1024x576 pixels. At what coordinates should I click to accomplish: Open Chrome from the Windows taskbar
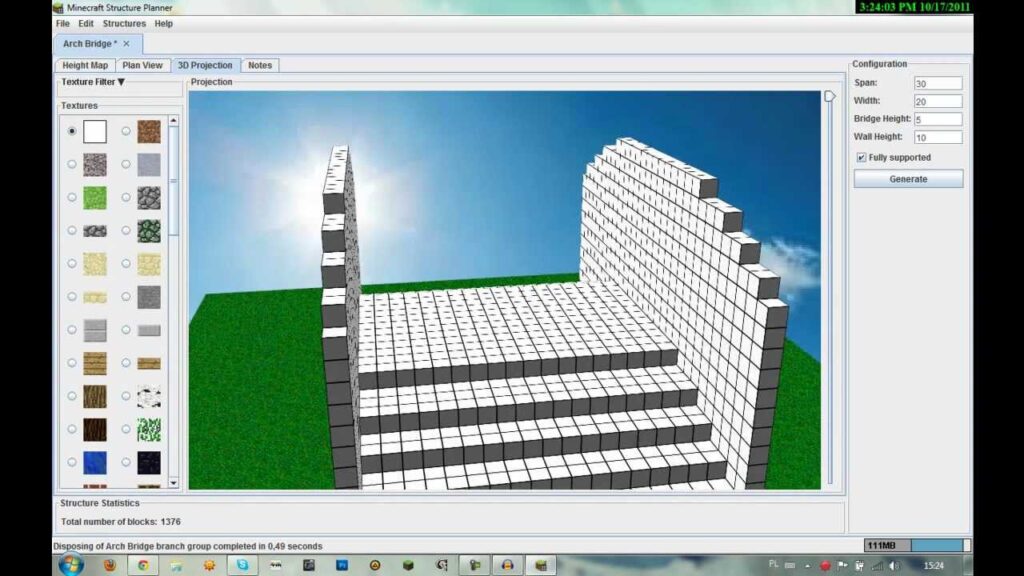point(142,565)
